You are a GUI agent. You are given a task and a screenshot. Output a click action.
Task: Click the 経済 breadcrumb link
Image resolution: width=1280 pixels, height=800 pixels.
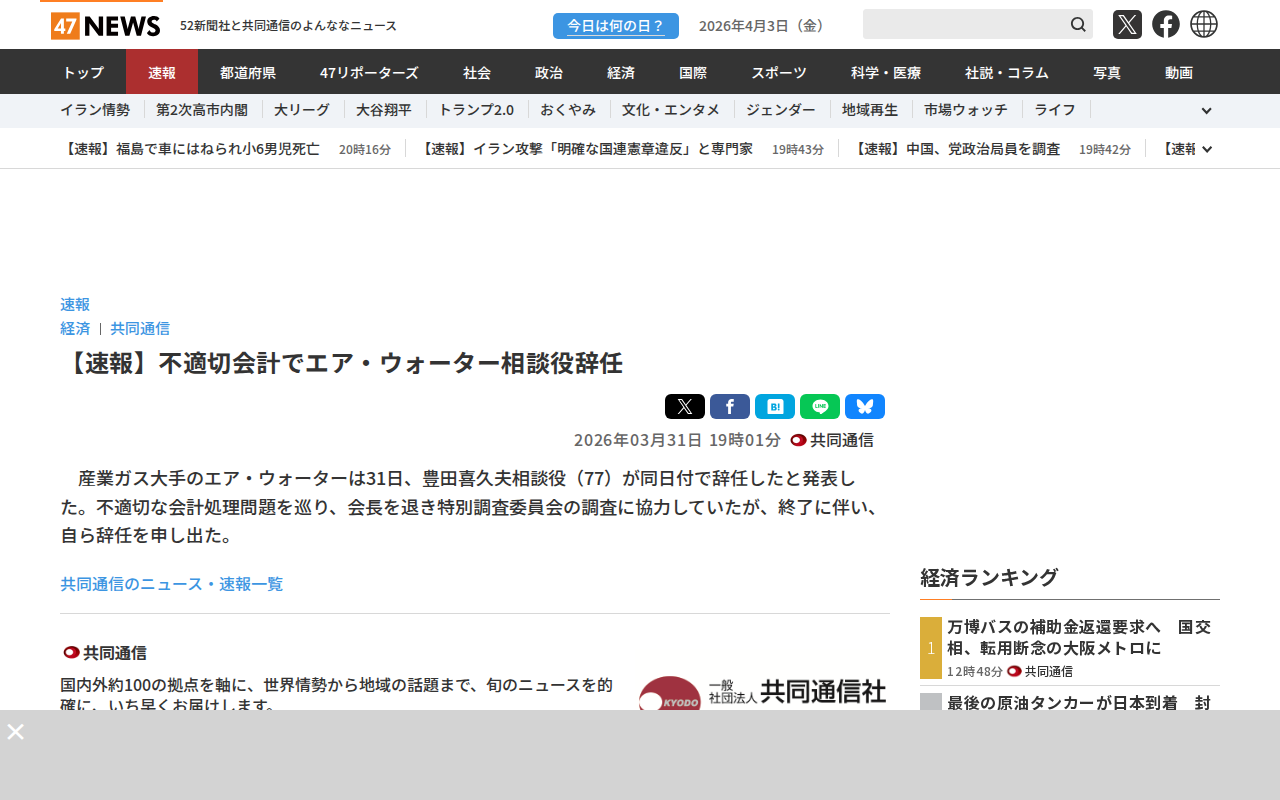(75, 328)
